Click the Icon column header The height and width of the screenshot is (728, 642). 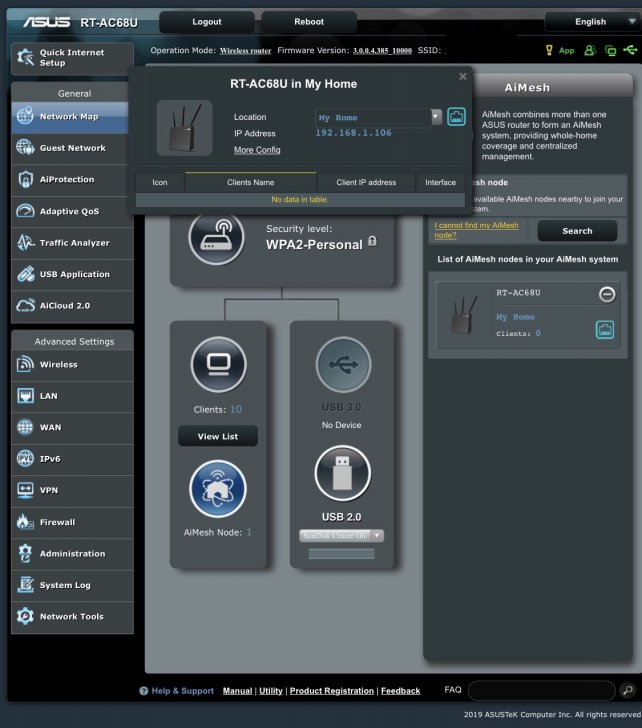point(160,182)
